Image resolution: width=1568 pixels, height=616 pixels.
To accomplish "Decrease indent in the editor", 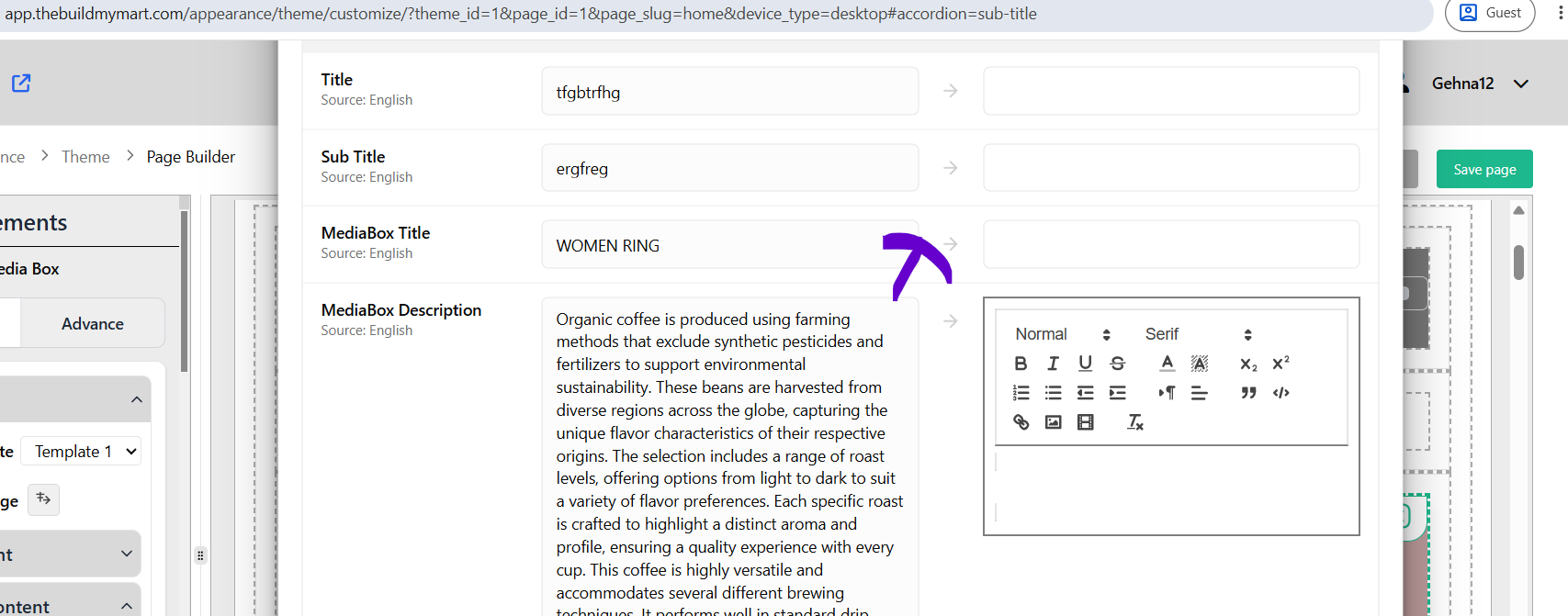I will coord(1085,393).
